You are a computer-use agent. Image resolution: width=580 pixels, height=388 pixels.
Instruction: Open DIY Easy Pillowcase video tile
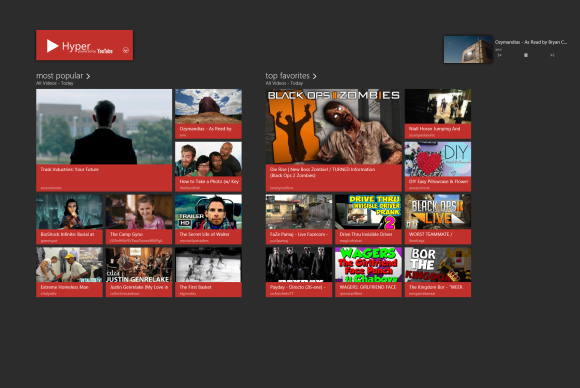[x=438, y=166]
